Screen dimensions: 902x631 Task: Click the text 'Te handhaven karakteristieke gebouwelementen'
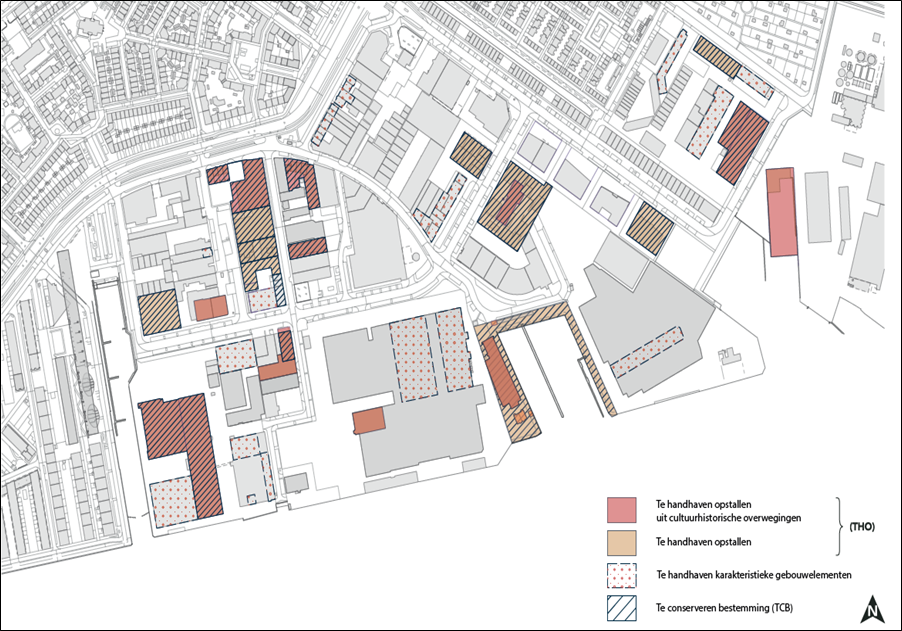[754, 575]
